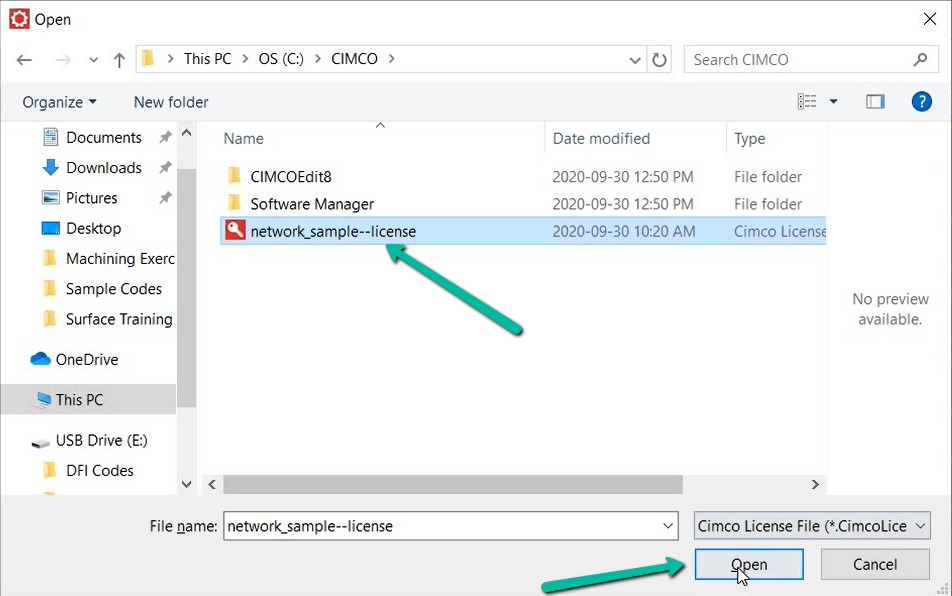The width and height of the screenshot is (952, 596).
Task: Click pin icon beside Downloads
Action: click(x=165, y=168)
